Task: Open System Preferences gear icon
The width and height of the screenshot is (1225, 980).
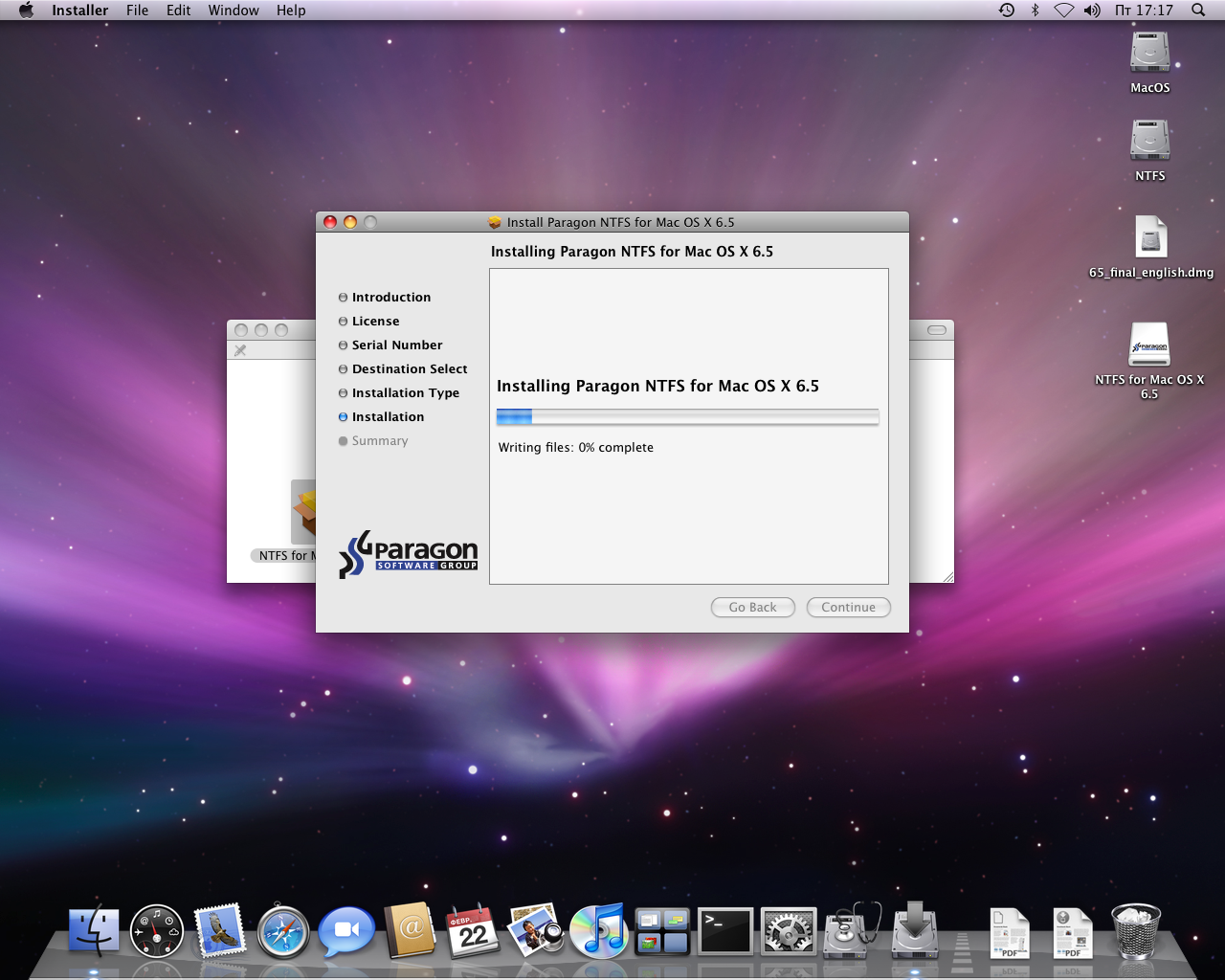Action: (789, 932)
